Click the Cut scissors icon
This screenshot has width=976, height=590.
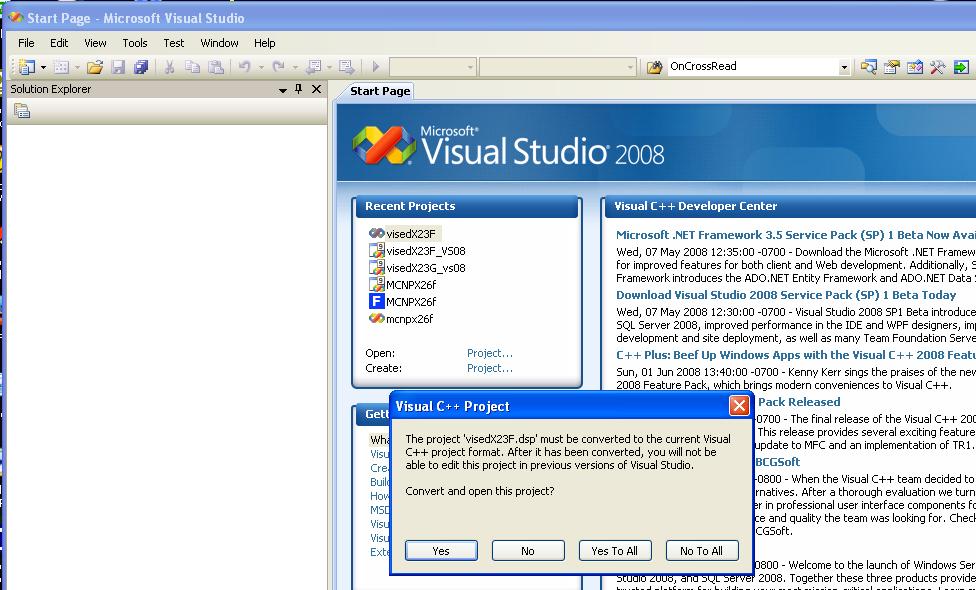tap(169, 67)
